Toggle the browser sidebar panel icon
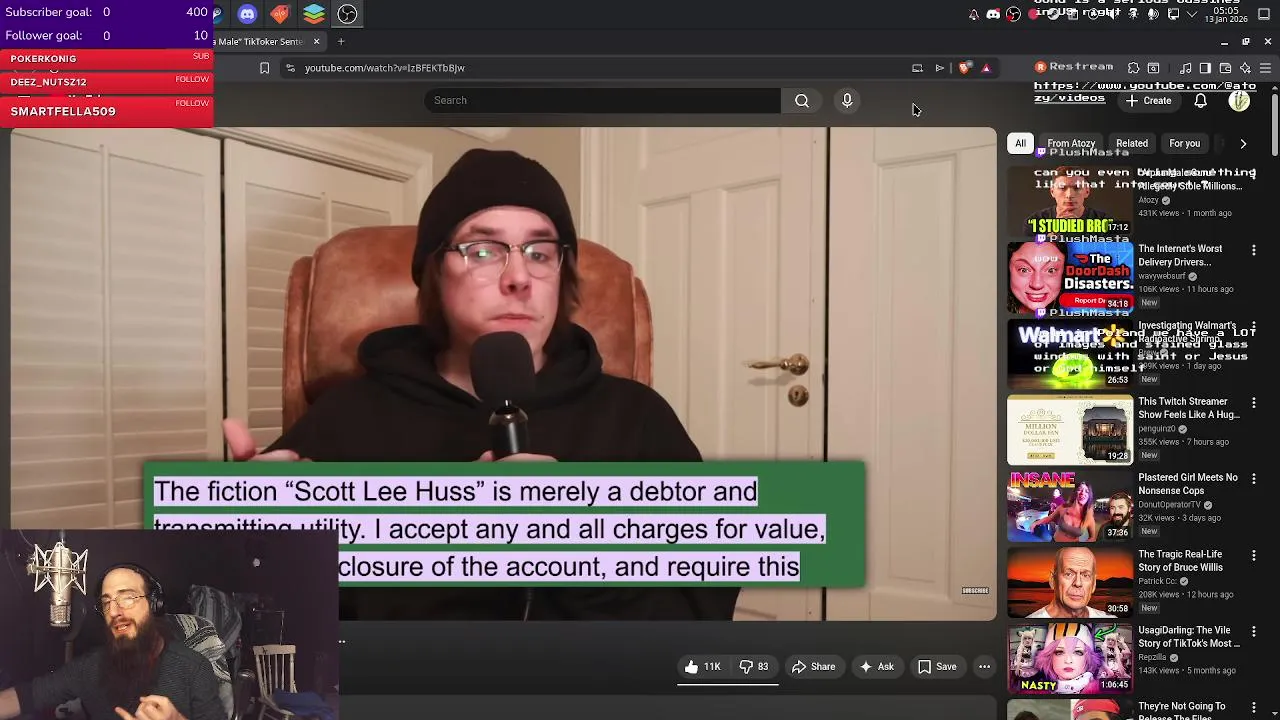Screen dimensions: 1280x720 coord(1205,68)
